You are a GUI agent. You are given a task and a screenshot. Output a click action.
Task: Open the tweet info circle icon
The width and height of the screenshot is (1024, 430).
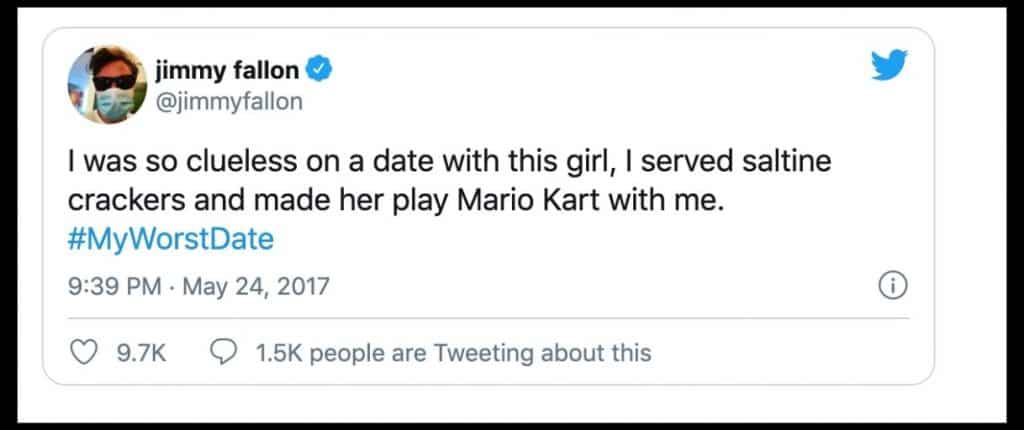click(x=891, y=287)
